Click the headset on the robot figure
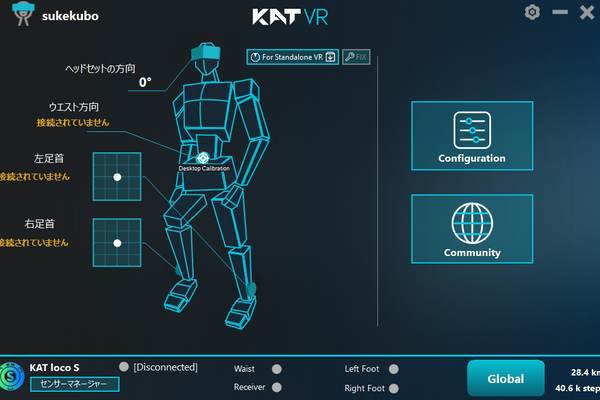 point(206,52)
